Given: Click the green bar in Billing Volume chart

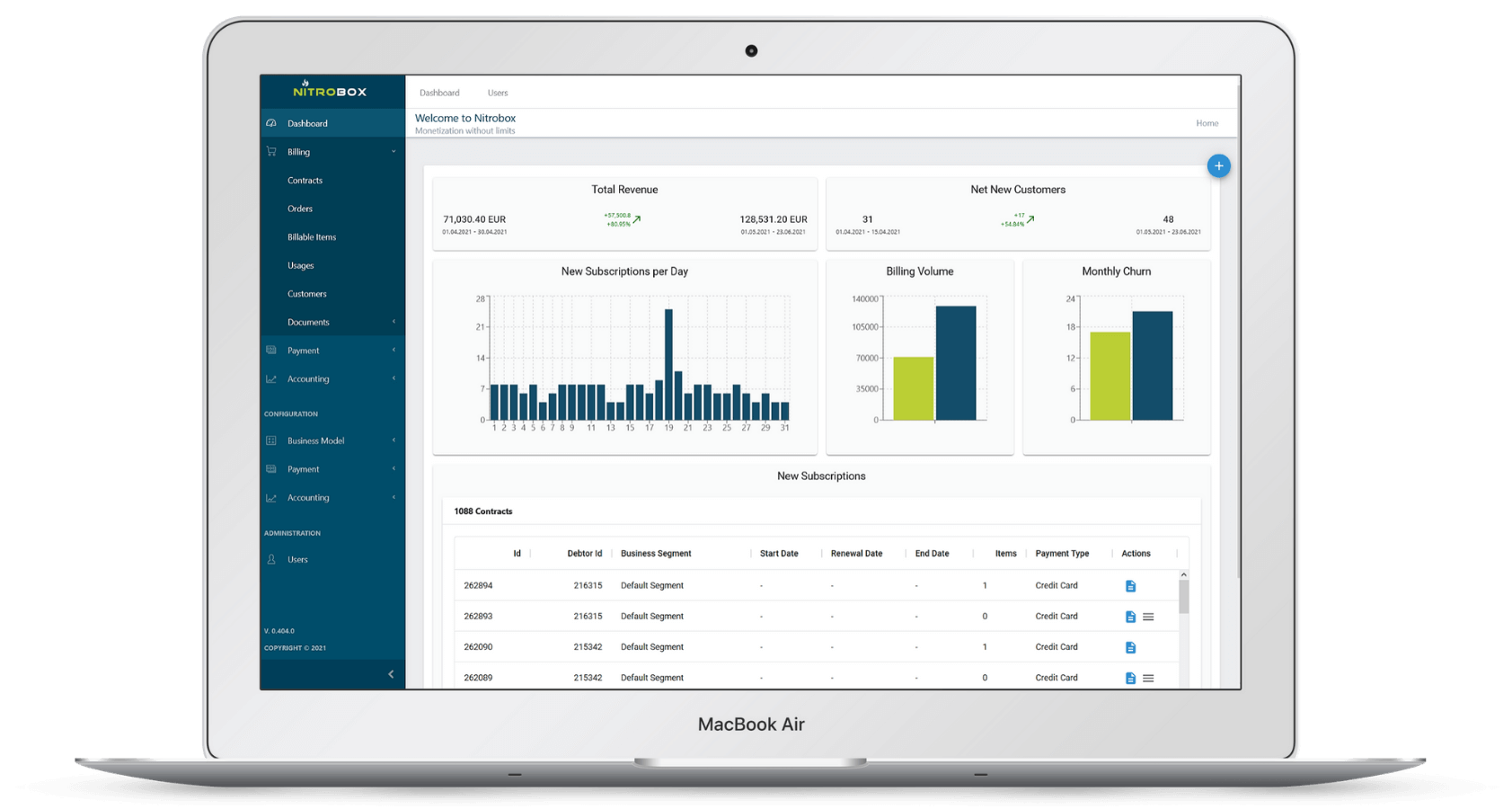Looking at the screenshot, I should pos(913,388).
